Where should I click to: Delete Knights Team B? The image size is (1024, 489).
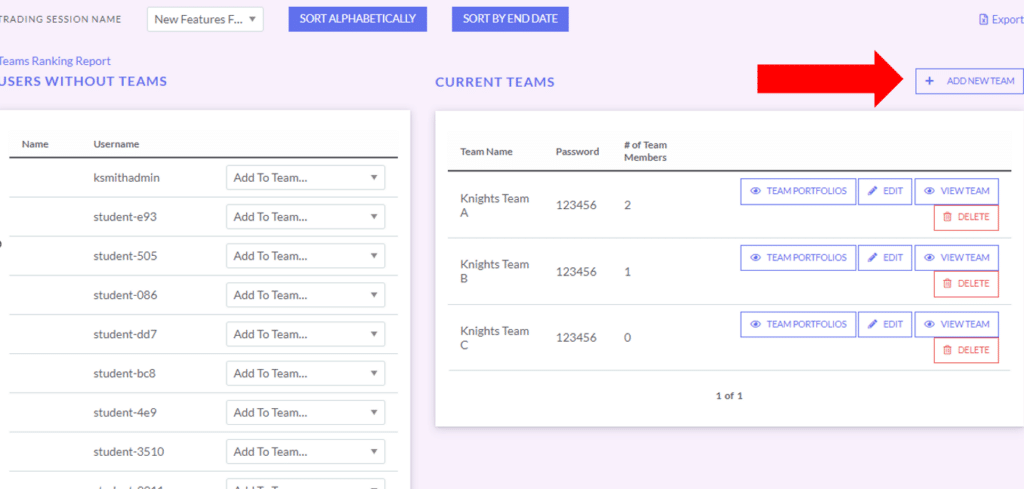[967, 284]
